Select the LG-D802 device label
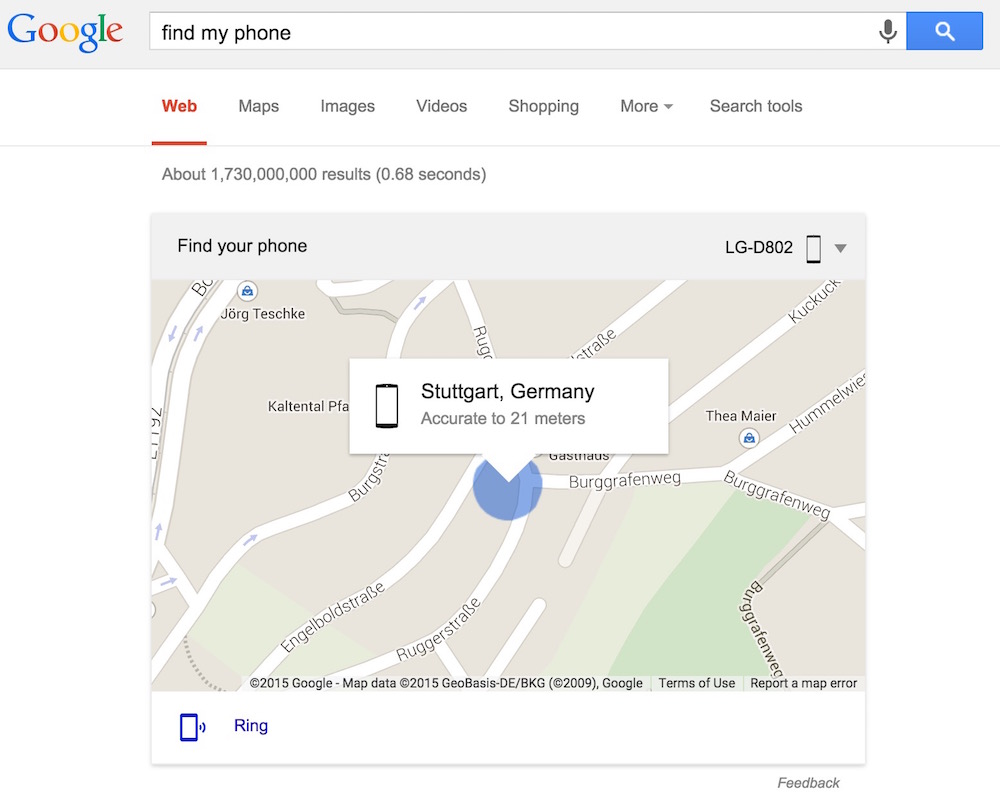The image size is (1000, 811). point(759,247)
